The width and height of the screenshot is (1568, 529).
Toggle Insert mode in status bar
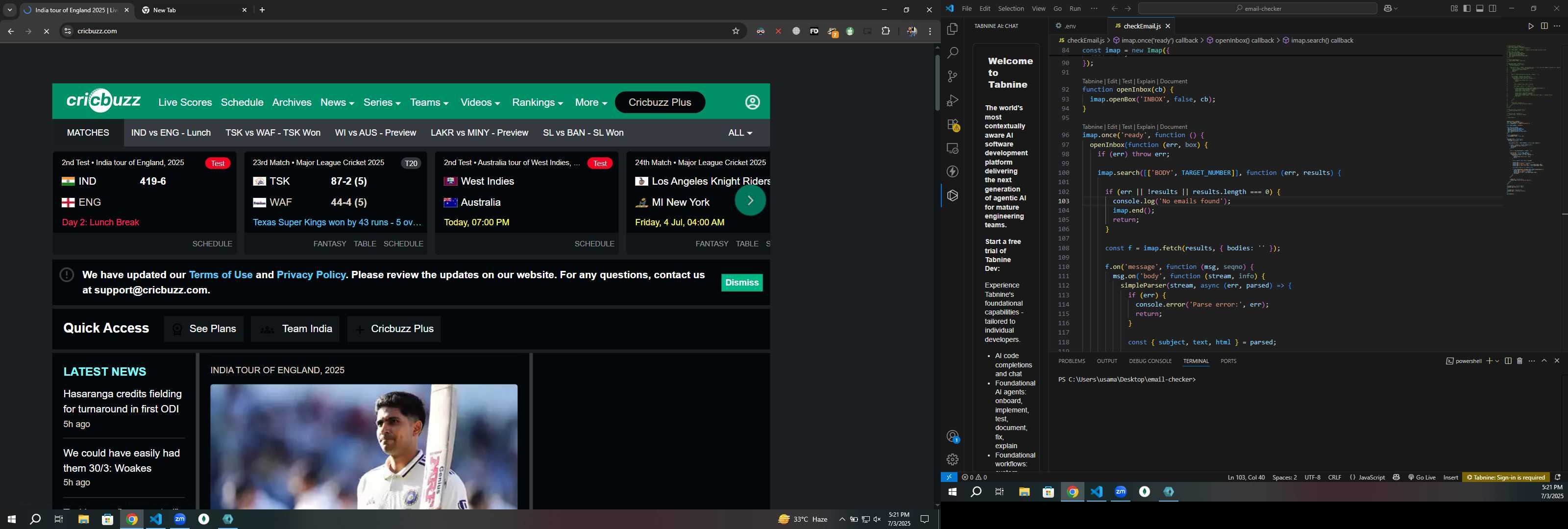pos(1450,477)
